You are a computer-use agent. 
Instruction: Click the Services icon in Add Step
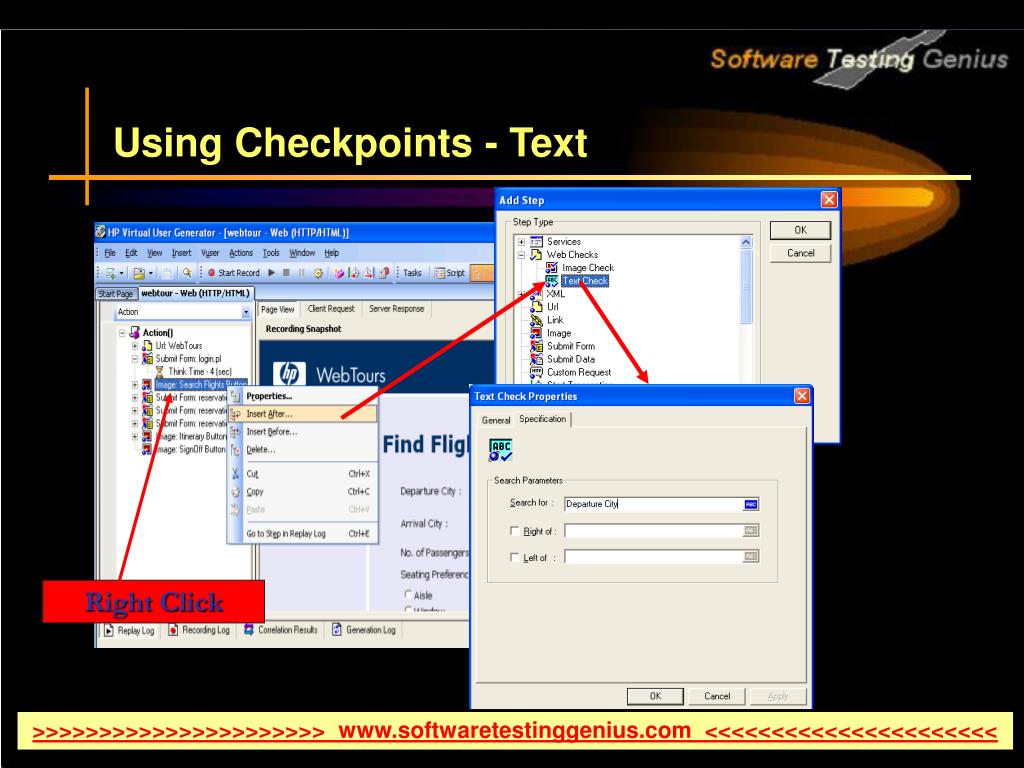(x=537, y=242)
